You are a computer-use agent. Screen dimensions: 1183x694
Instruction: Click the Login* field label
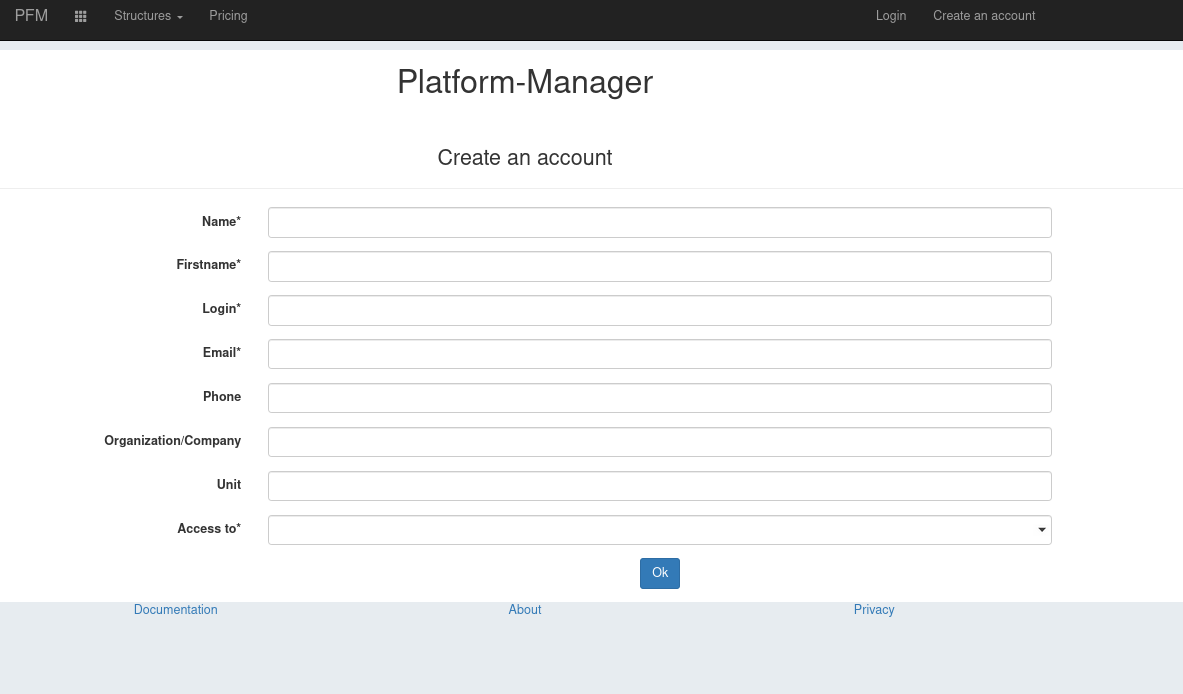pos(221,309)
